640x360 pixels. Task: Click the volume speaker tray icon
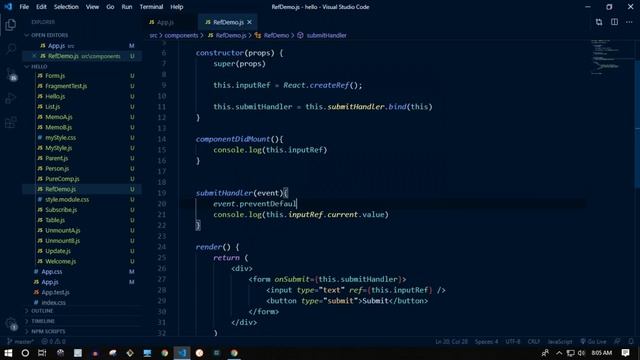tap(581, 353)
